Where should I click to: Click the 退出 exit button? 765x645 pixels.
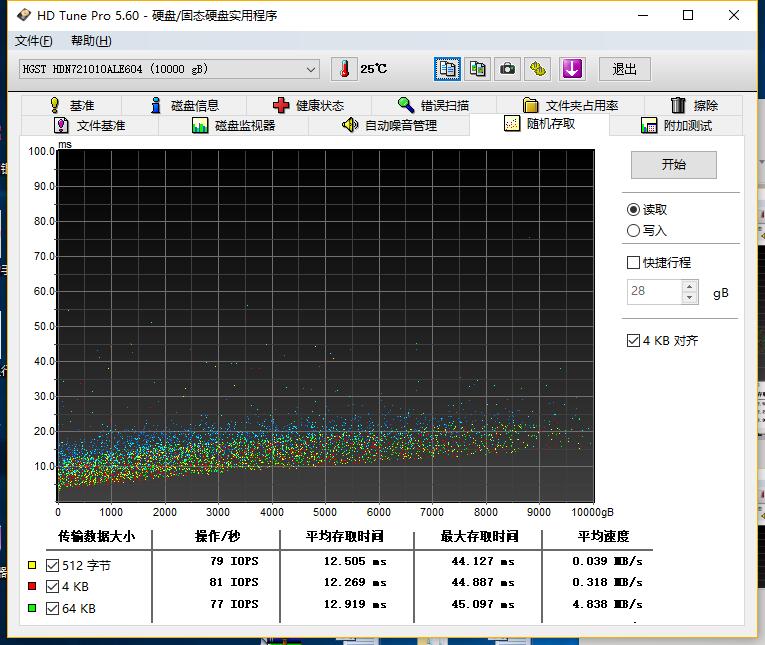coord(624,69)
